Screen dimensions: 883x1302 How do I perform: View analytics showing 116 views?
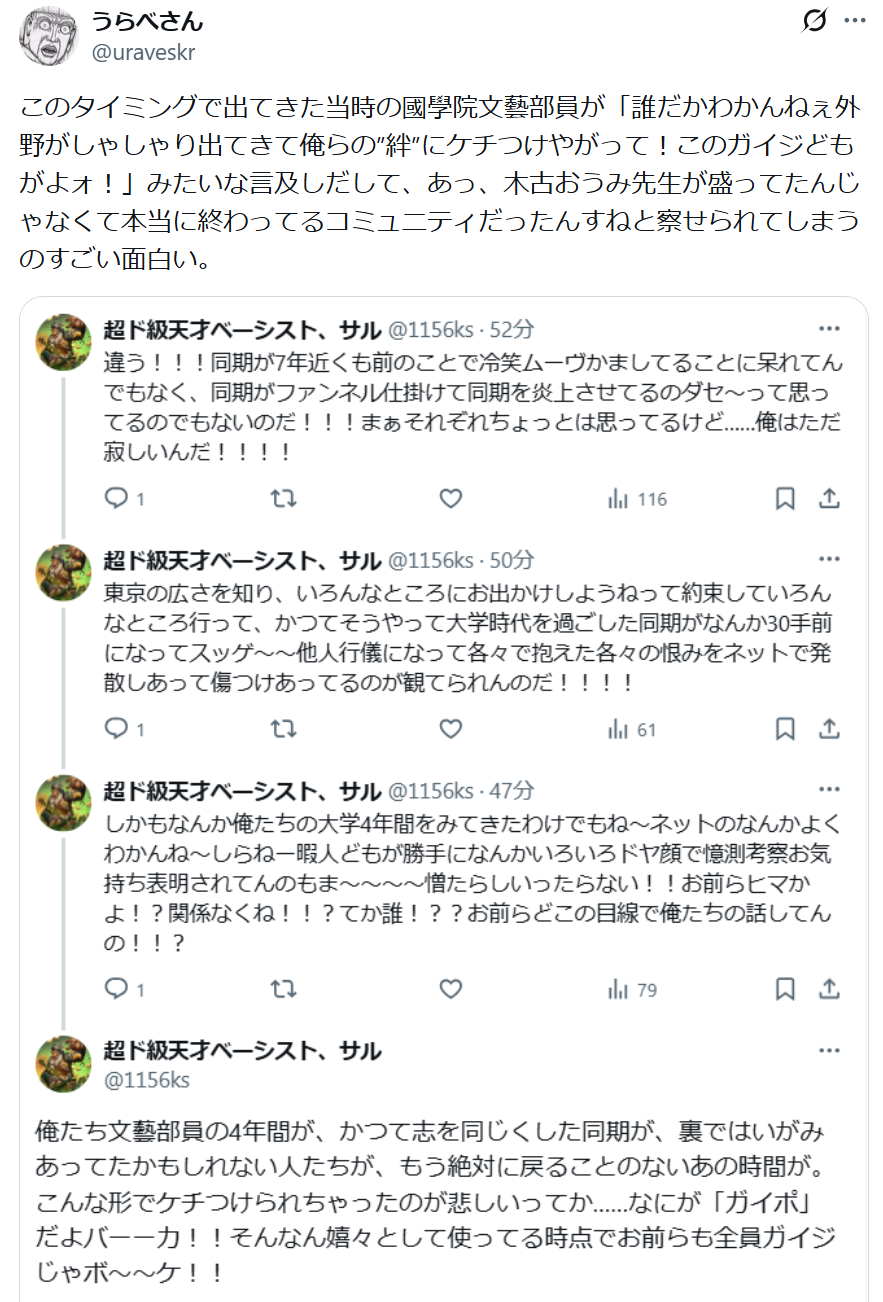(x=637, y=498)
